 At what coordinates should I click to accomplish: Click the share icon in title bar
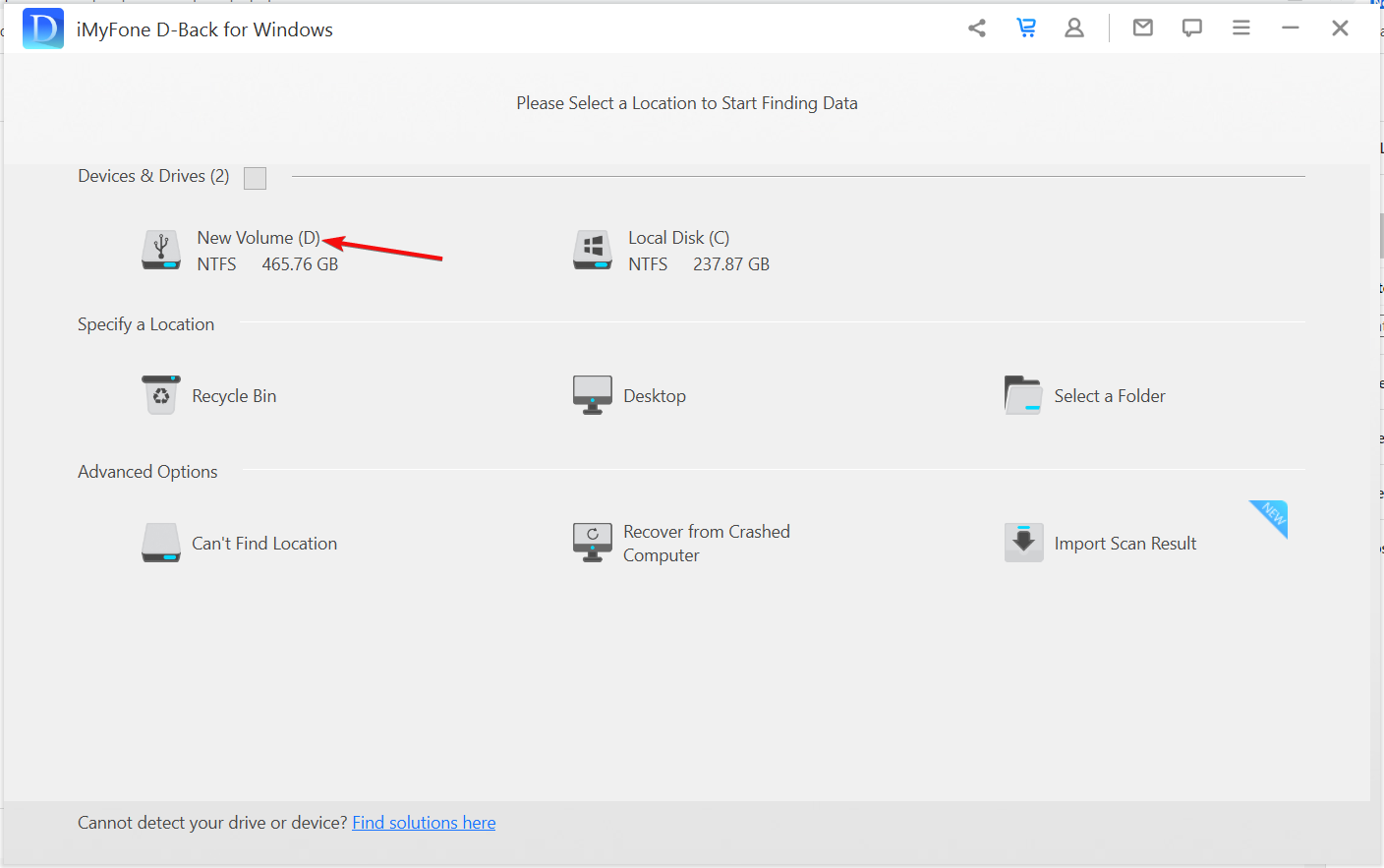pyautogui.click(x=976, y=29)
